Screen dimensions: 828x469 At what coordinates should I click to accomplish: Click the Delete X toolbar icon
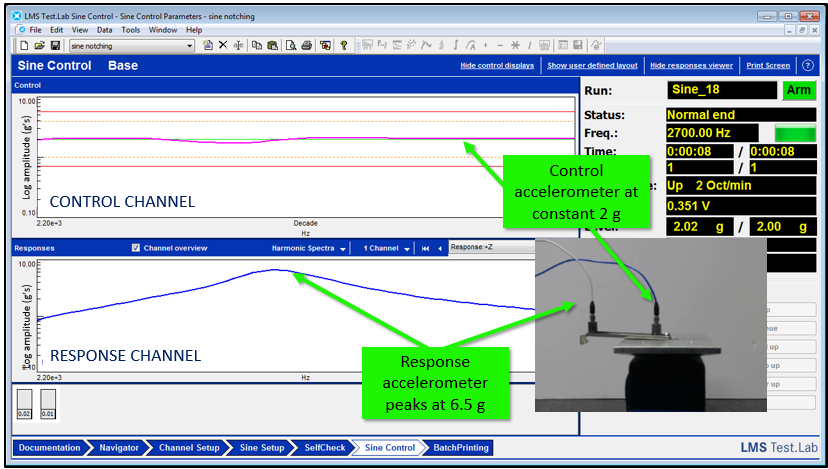click(x=223, y=46)
